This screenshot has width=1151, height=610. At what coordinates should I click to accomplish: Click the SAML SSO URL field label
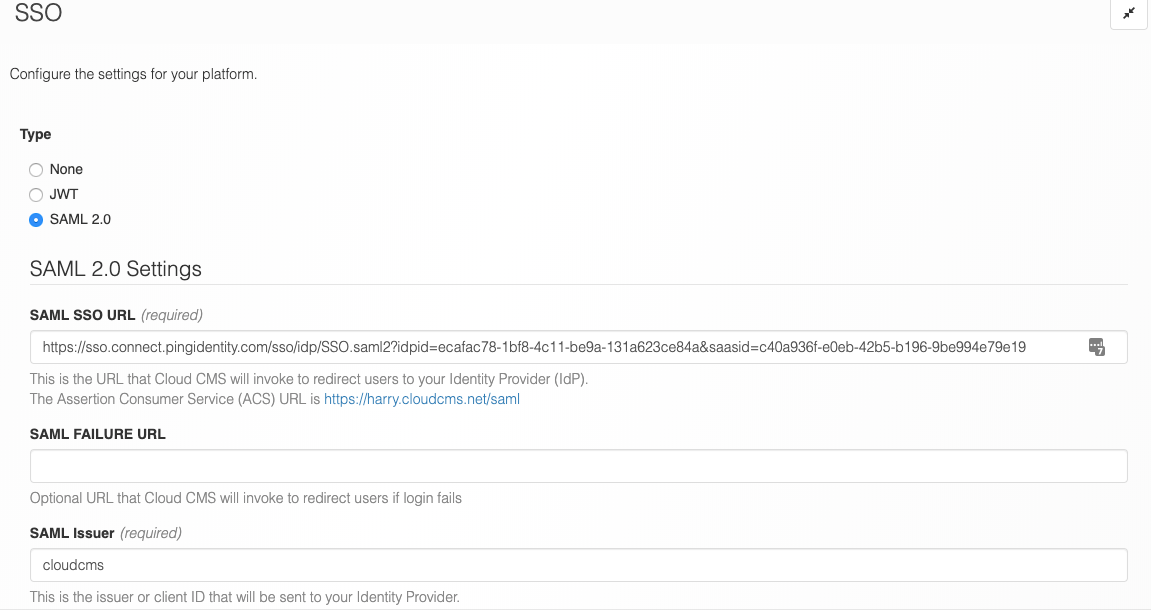82,315
